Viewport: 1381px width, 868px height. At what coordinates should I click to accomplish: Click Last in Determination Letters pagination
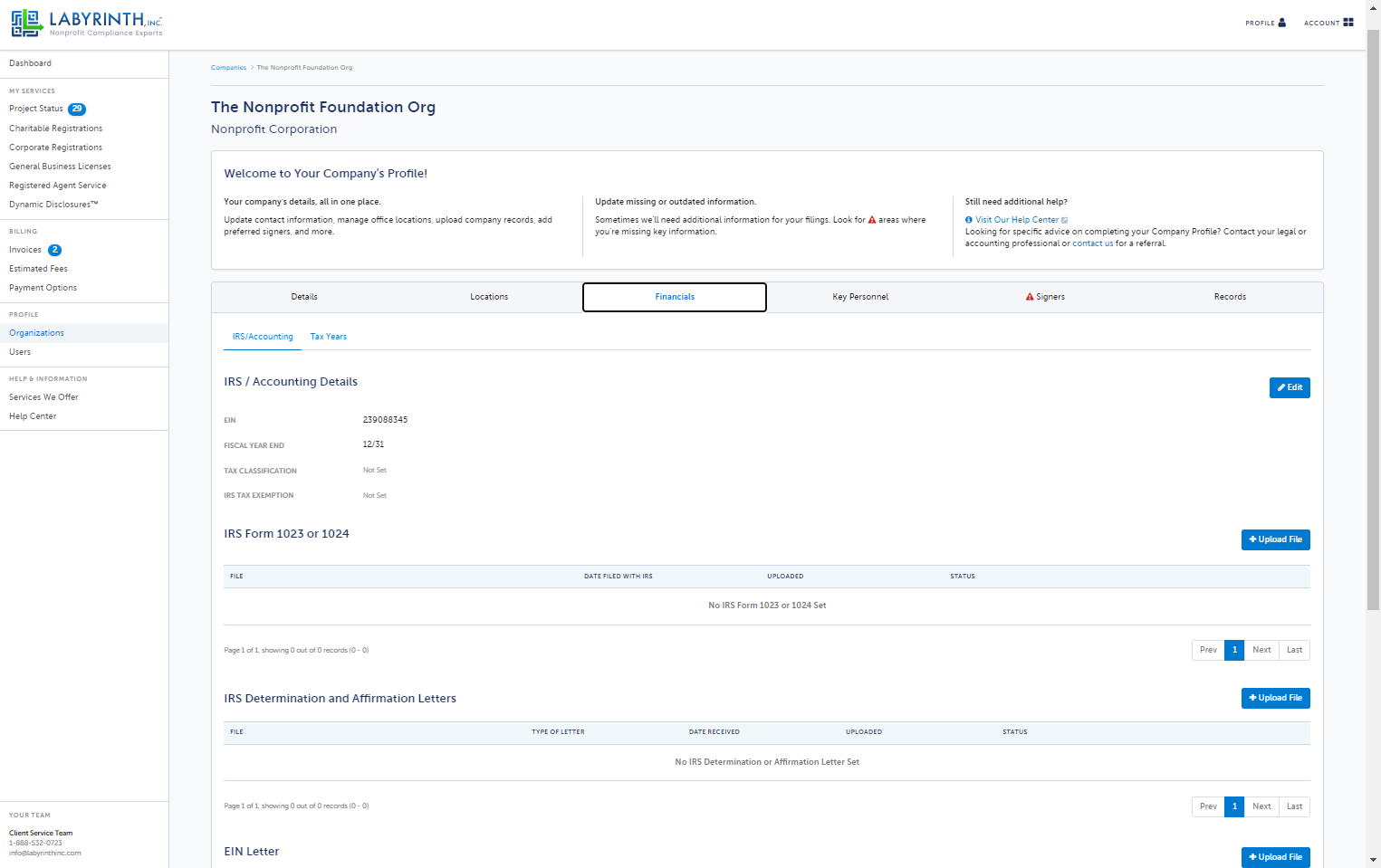(1294, 806)
